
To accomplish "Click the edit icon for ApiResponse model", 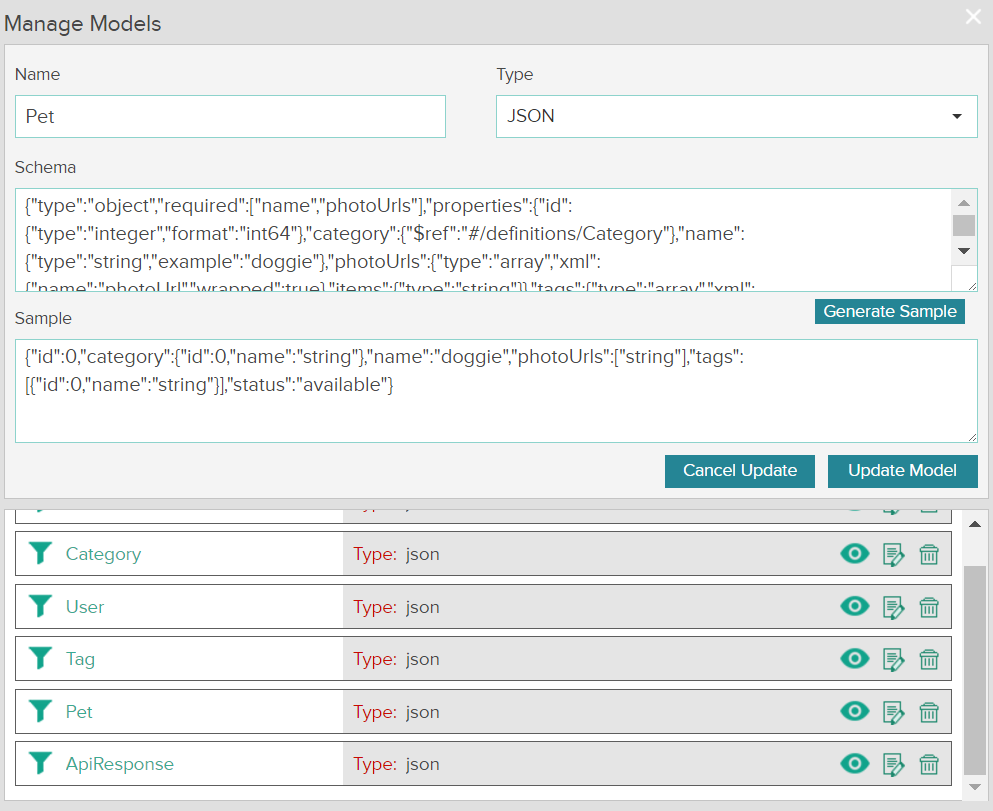I will tap(893, 764).
